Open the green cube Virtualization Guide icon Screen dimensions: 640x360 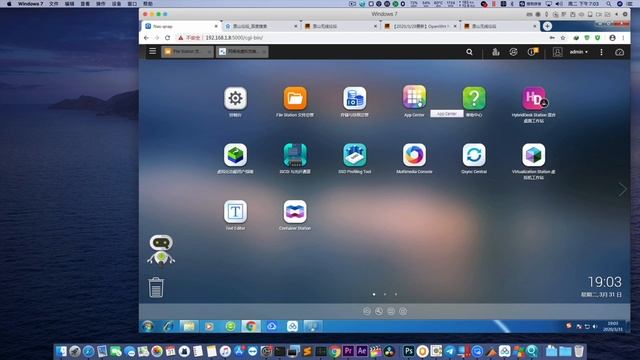pyautogui.click(x=235, y=155)
